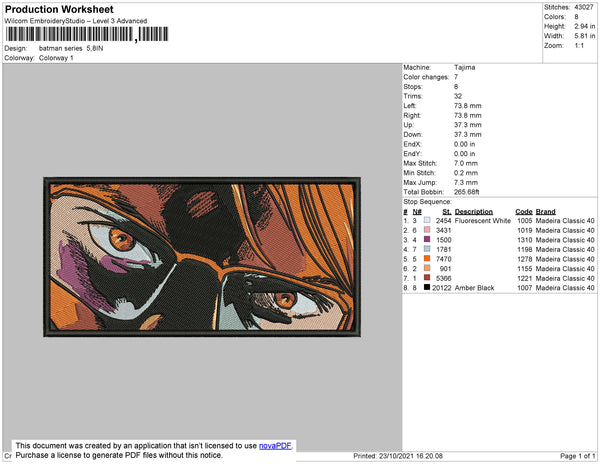Click the 'Fluorescent White' description text
The height and width of the screenshot is (464, 600).
pos(483,221)
